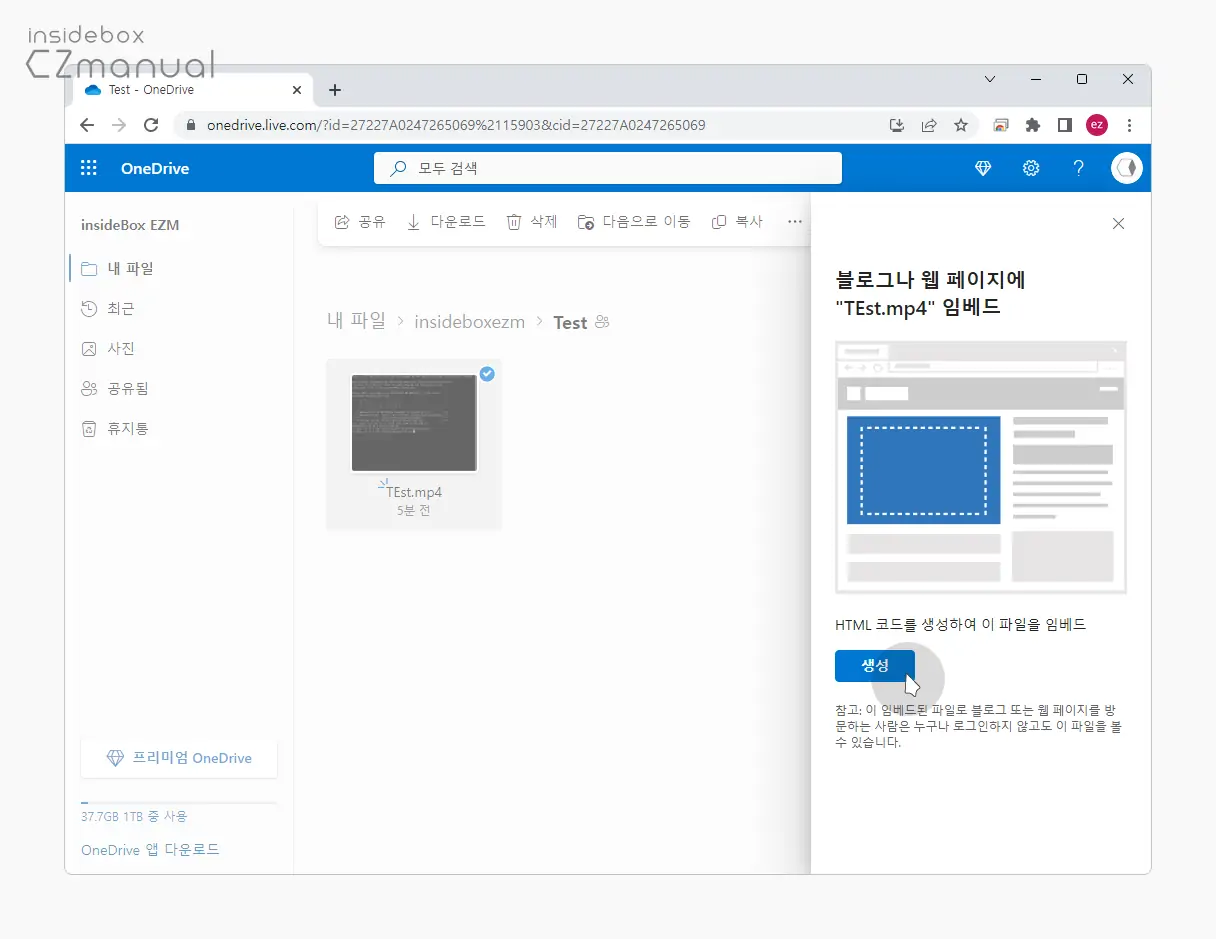Open the TEst.mp4 video thumbnail
Viewport: 1216px width, 939px height.
coord(414,422)
